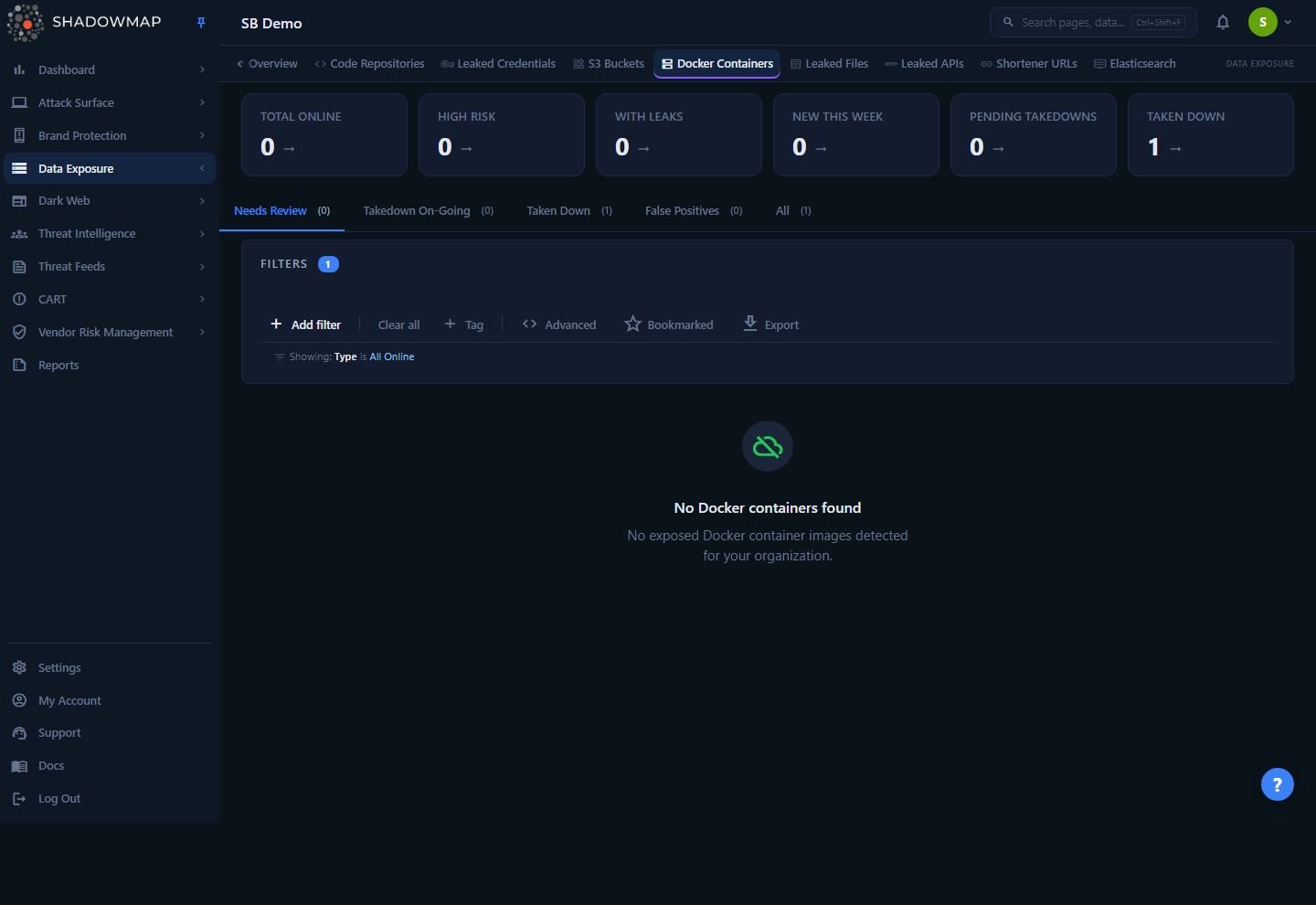Click the 'Type is All Online' filter text
The width and height of the screenshot is (1316, 905).
[x=374, y=357]
